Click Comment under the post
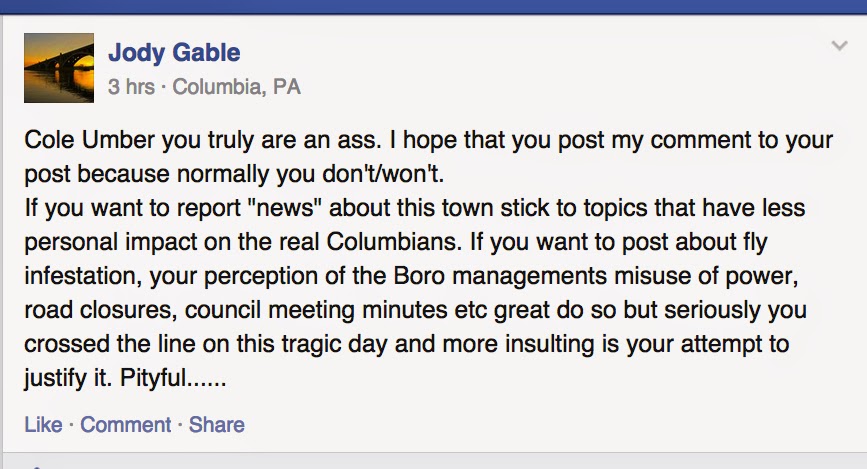 click(125, 425)
